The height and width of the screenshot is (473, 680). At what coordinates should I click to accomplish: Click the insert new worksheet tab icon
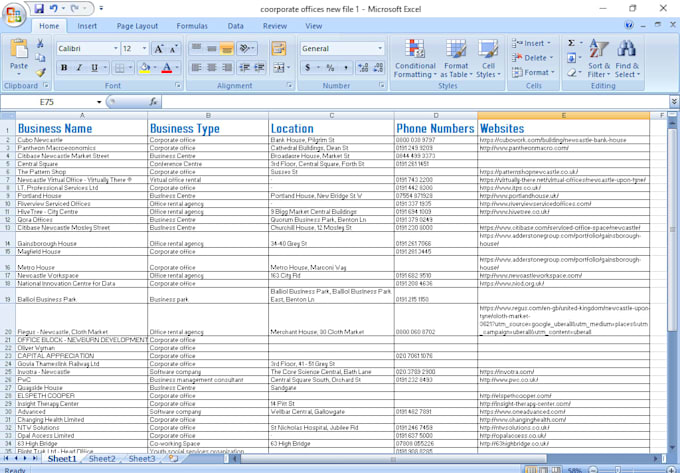click(x=173, y=459)
